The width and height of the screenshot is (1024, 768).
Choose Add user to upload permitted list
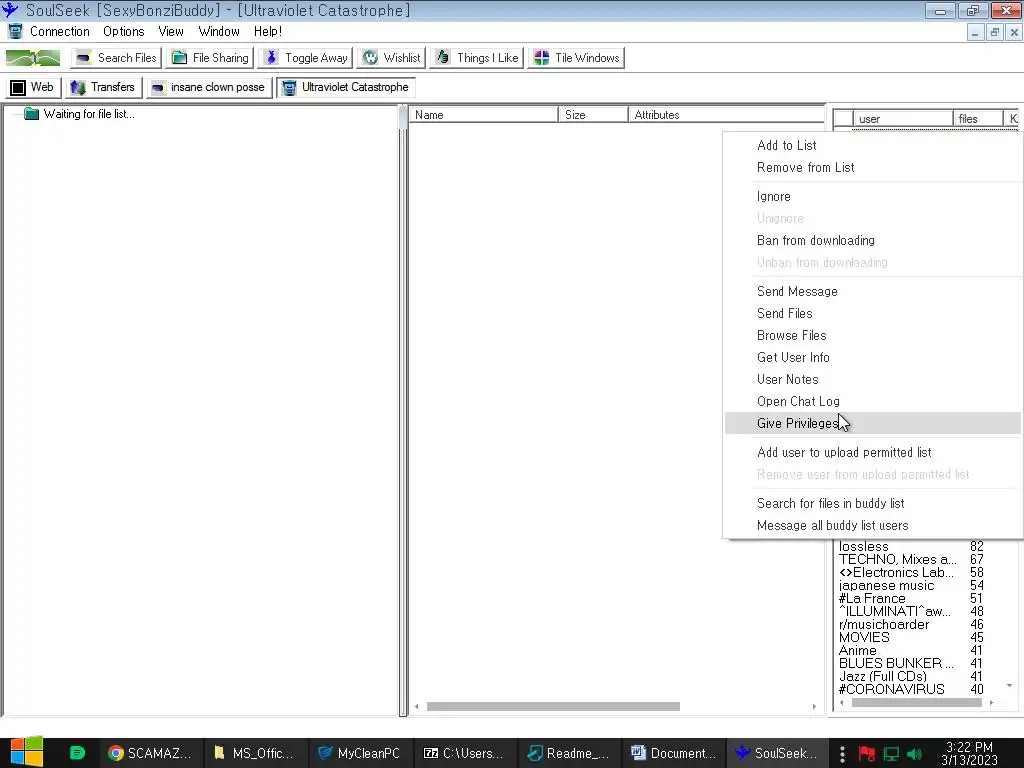[x=872, y=453]
